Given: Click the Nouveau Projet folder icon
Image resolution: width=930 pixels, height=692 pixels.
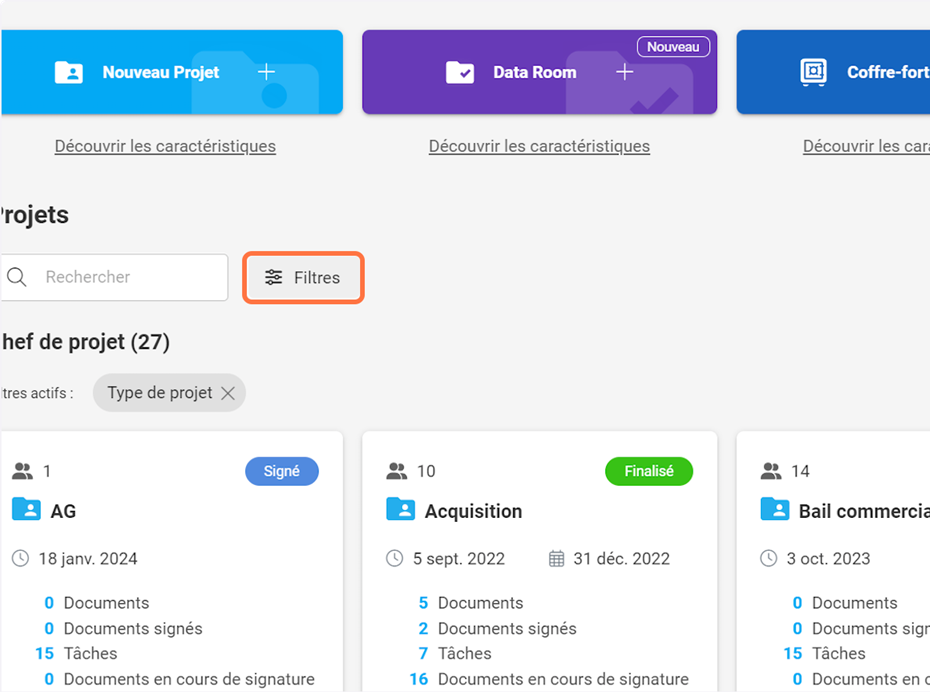Looking at the screenshot, I should [x=69, y=72].
